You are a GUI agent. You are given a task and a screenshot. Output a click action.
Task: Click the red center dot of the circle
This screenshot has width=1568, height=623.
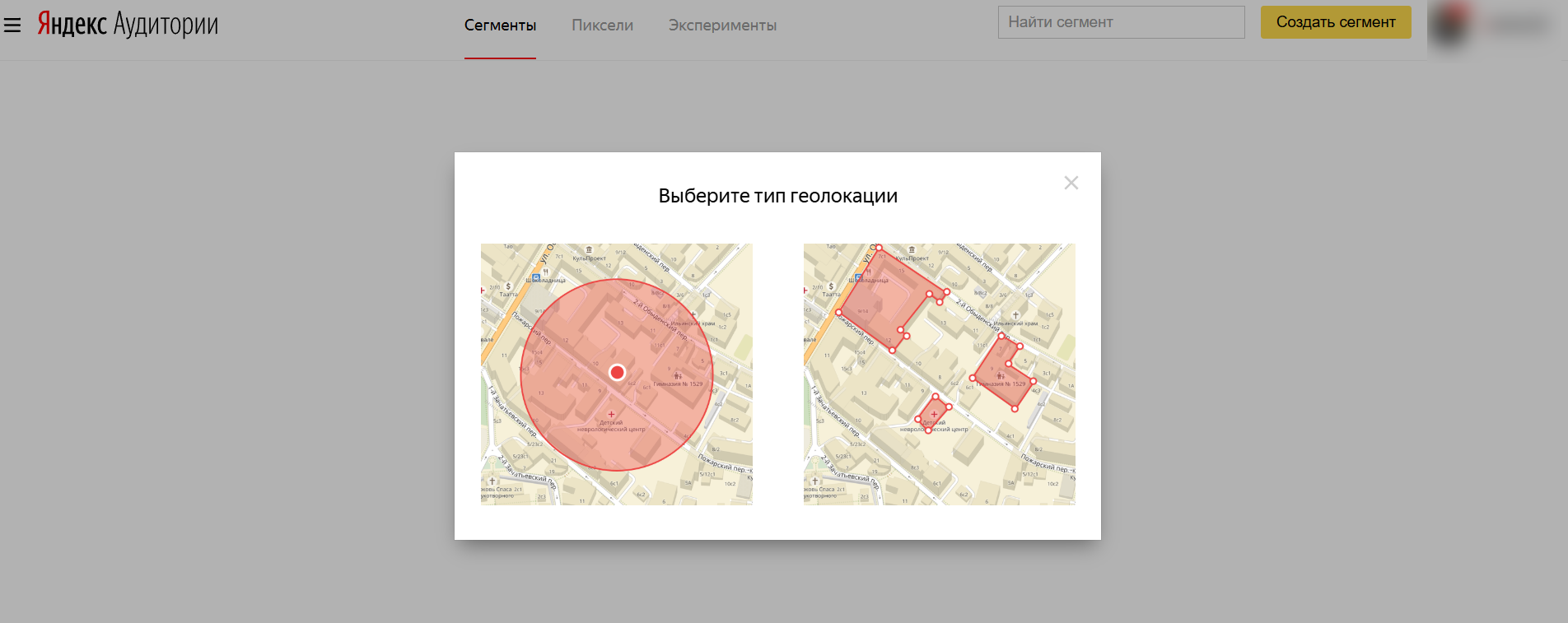pyautogui.click(x=617, y=372)
